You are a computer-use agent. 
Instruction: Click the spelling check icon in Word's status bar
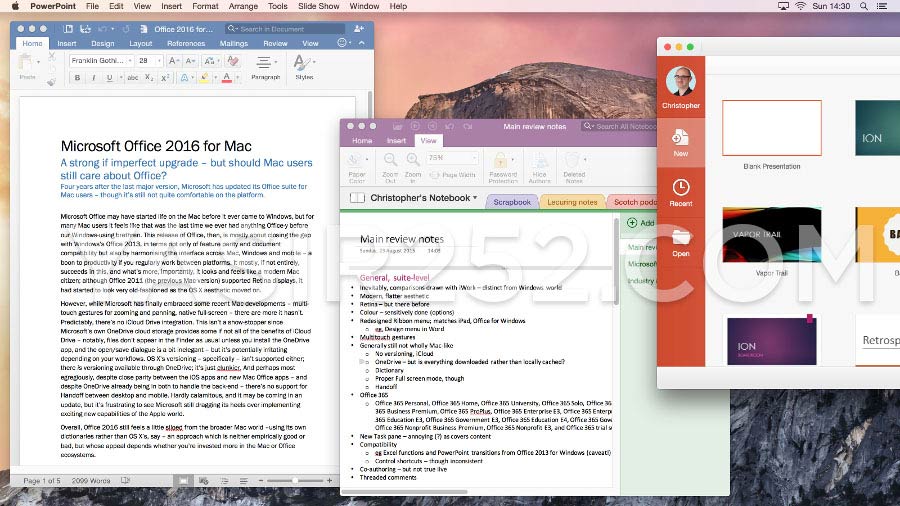pos(125,481)
